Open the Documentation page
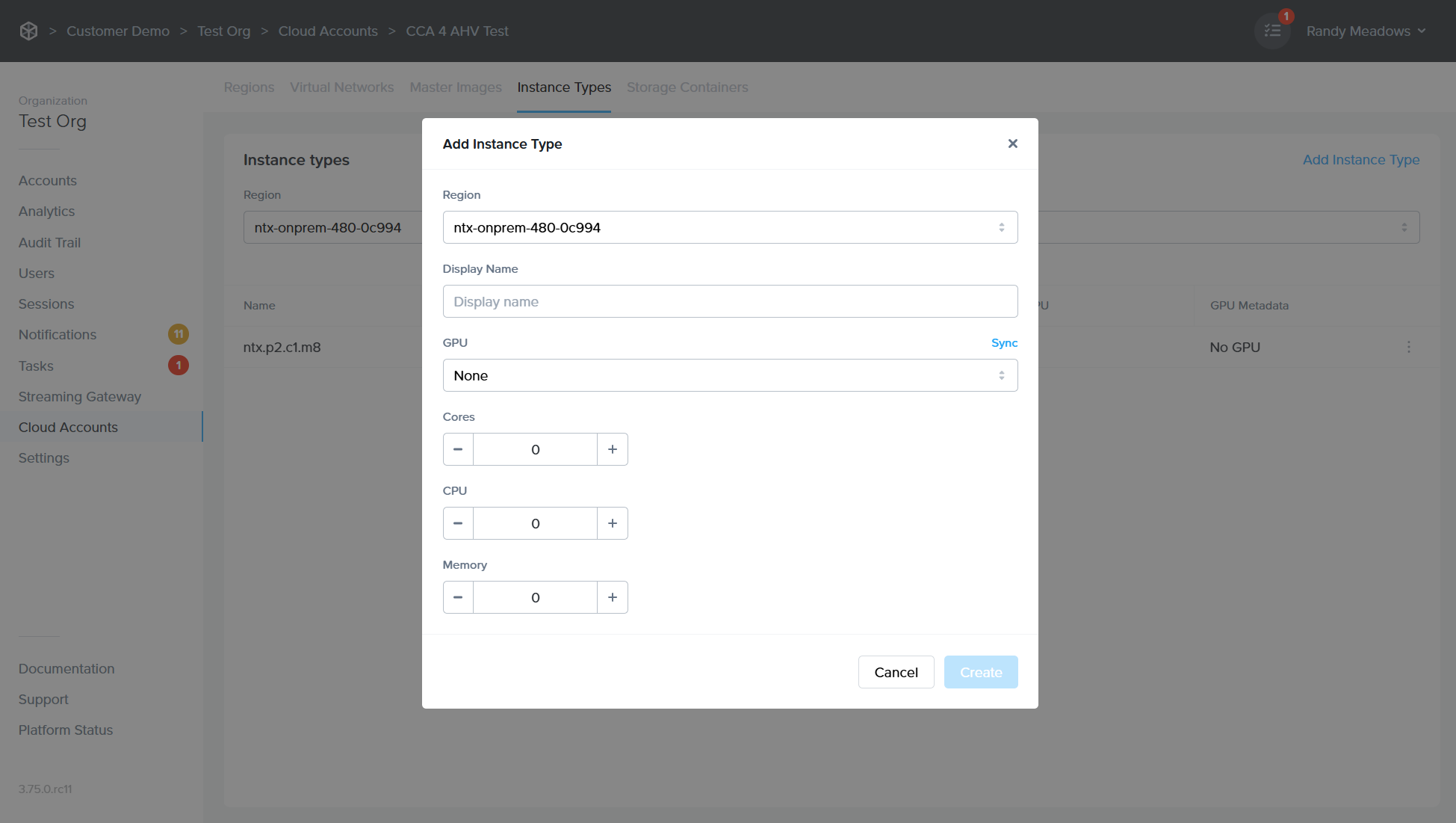Image resolution: width=1456 pixels, height=823 pixels. coord(66,668)
